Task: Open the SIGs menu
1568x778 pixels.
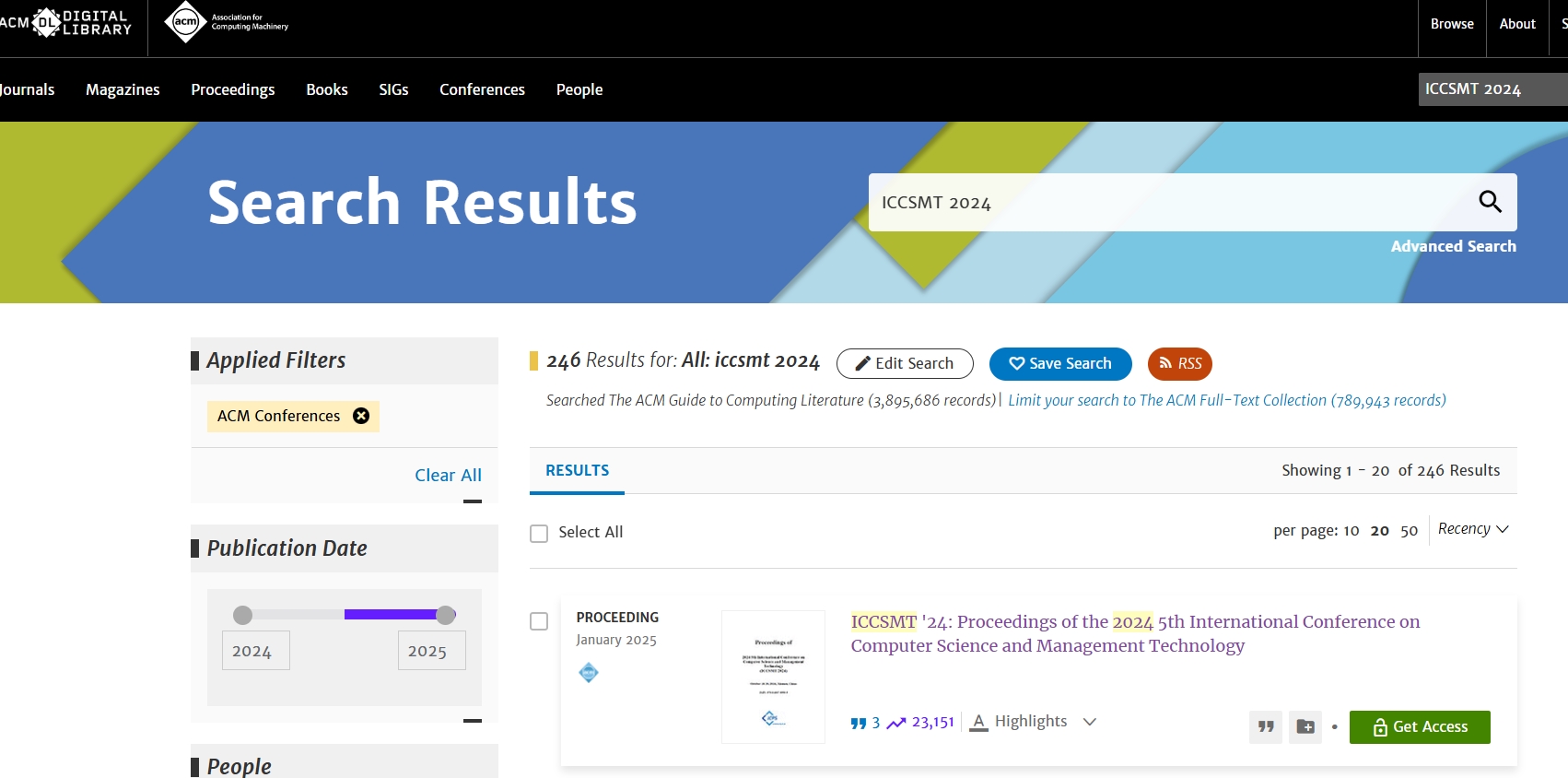Action: (393, 89)
